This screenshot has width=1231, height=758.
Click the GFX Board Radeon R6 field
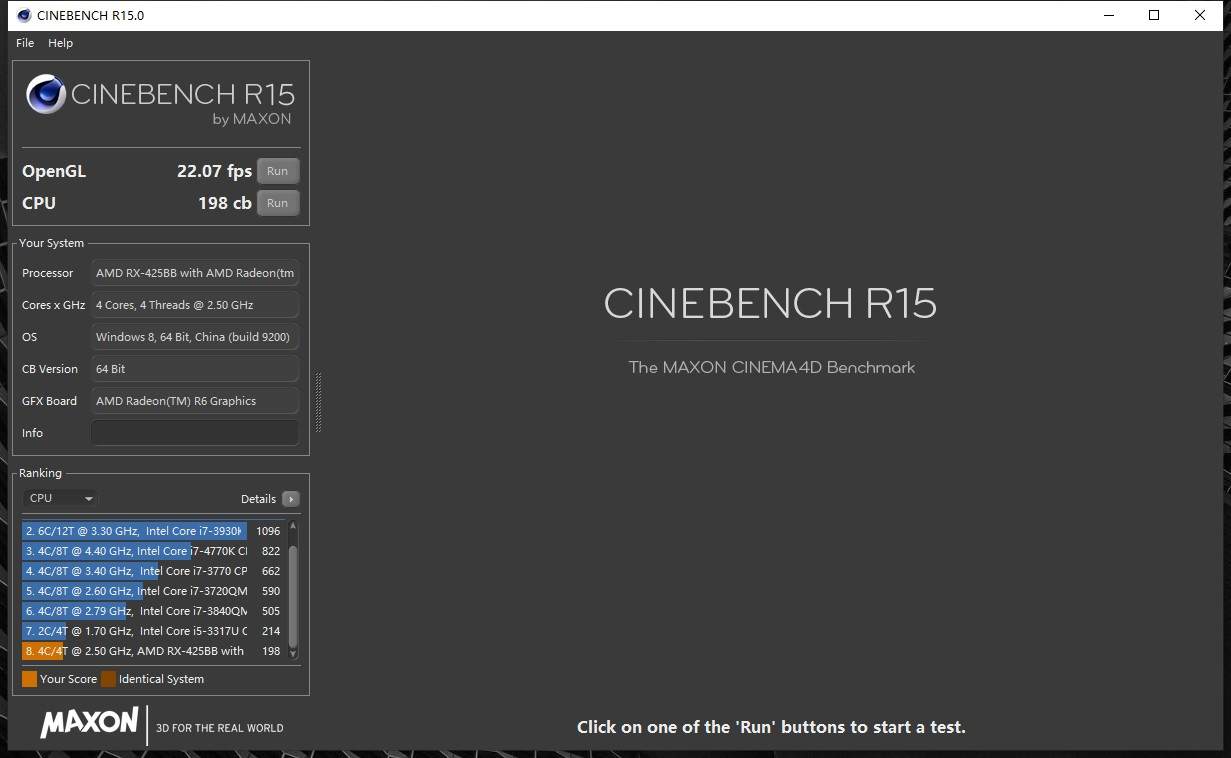pos(195,401)
